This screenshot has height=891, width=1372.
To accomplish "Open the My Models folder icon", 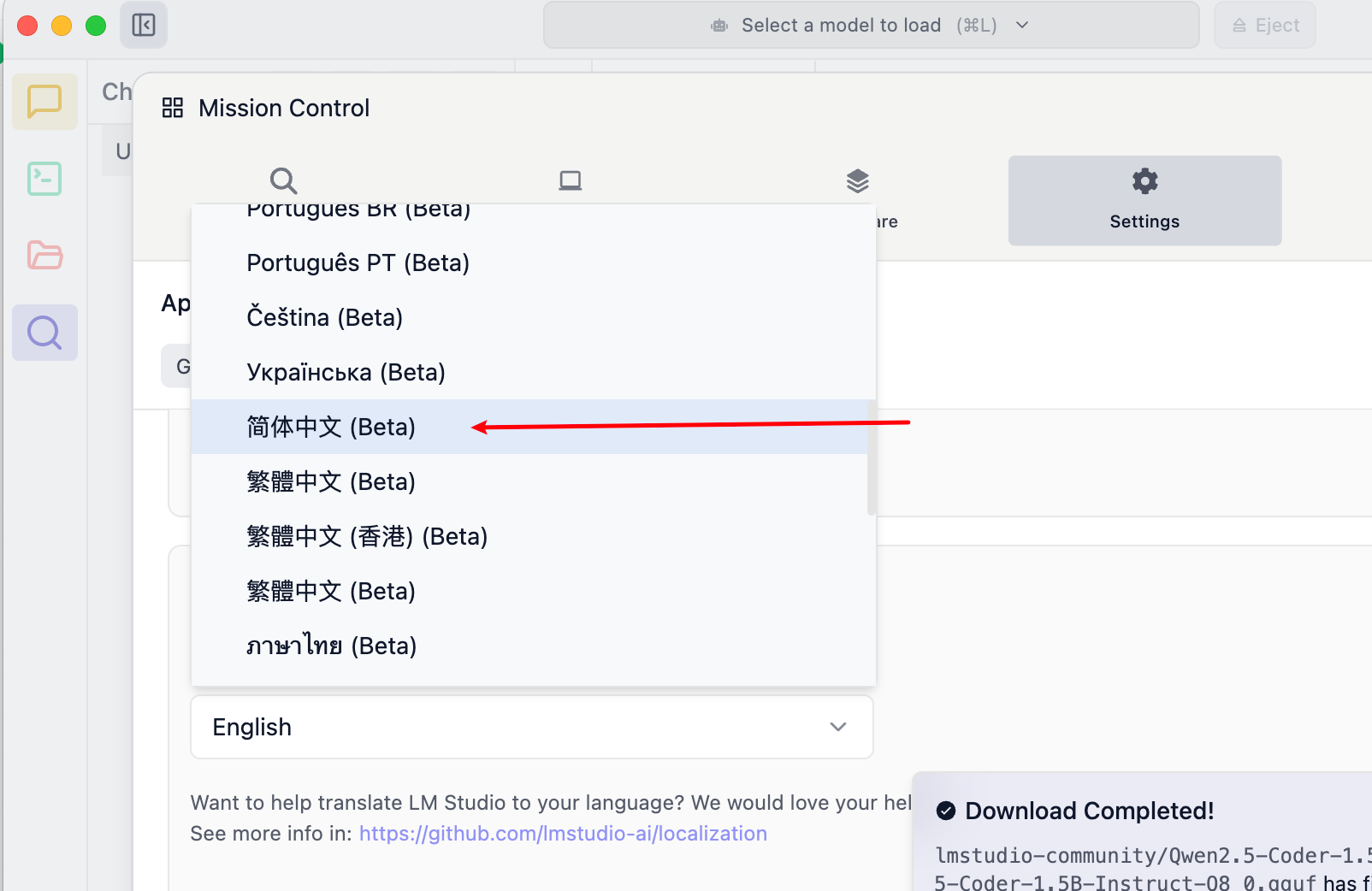I will coord(44,255).
